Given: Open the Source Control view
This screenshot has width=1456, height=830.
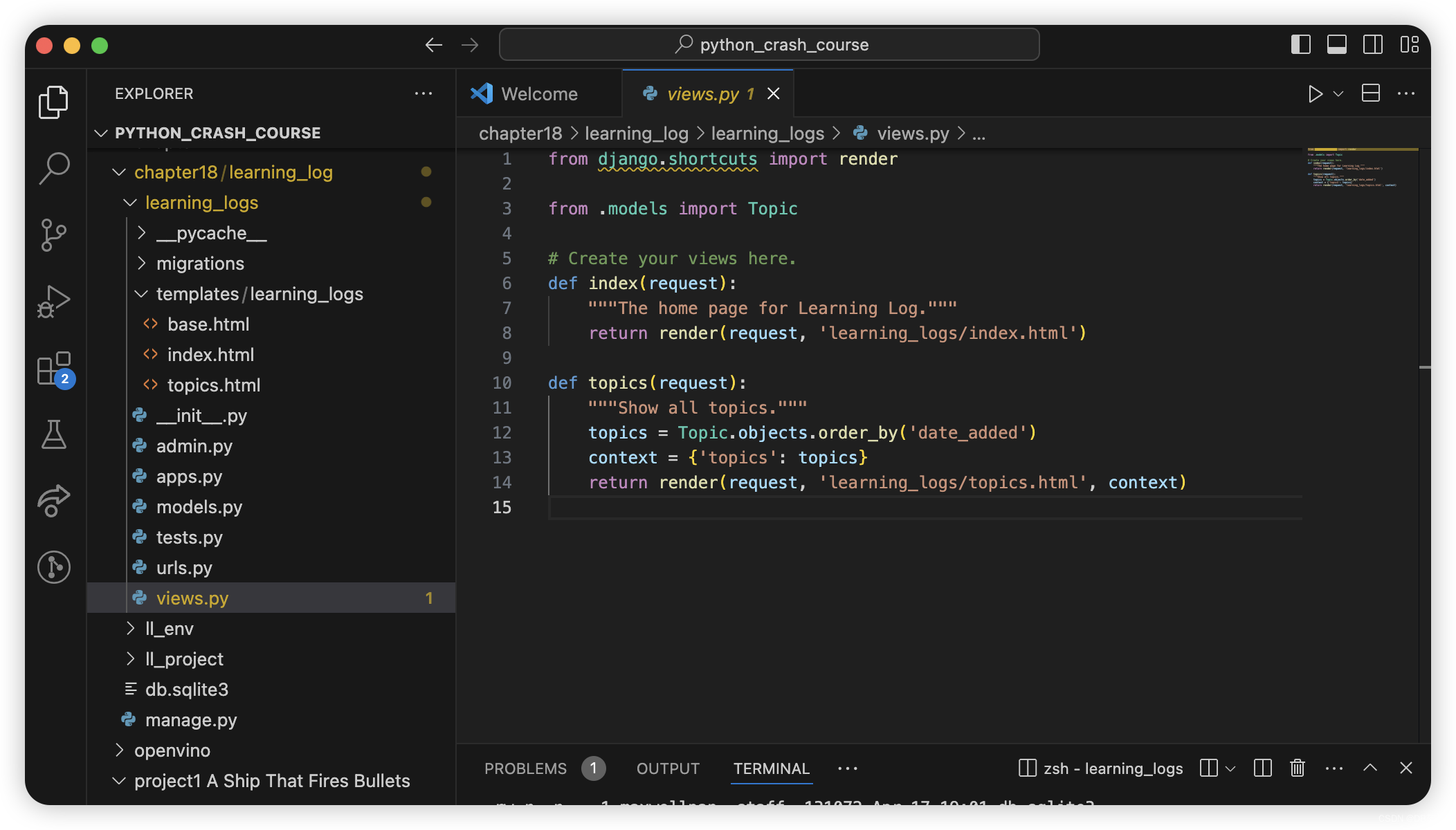Looking at the screenshot, I should (x=54, y=234).
